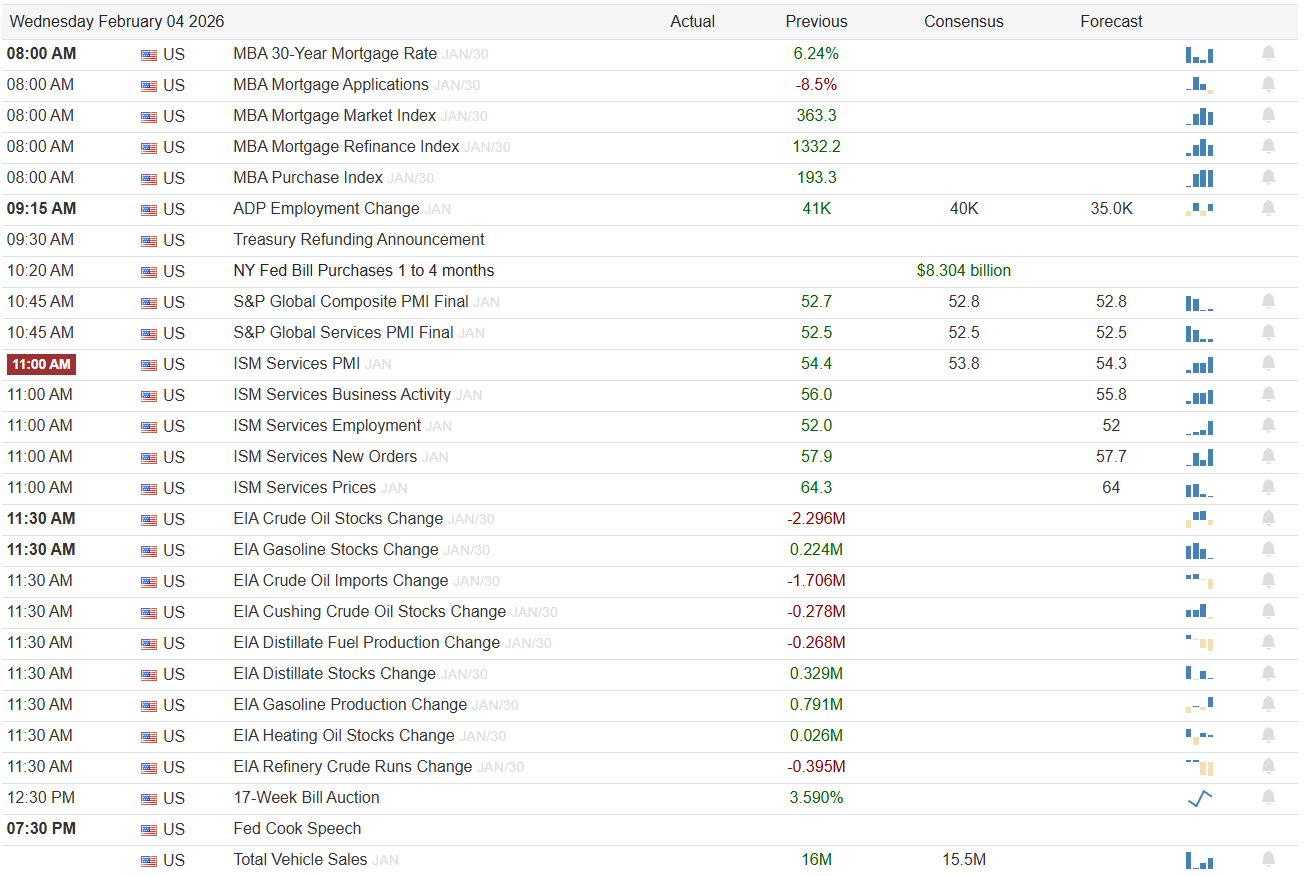Toggle alert bell for MBA Mortgage Applications
The height and width of the screenshot is (876, 1306).
pyautogui.click(x=1268, y=84)
